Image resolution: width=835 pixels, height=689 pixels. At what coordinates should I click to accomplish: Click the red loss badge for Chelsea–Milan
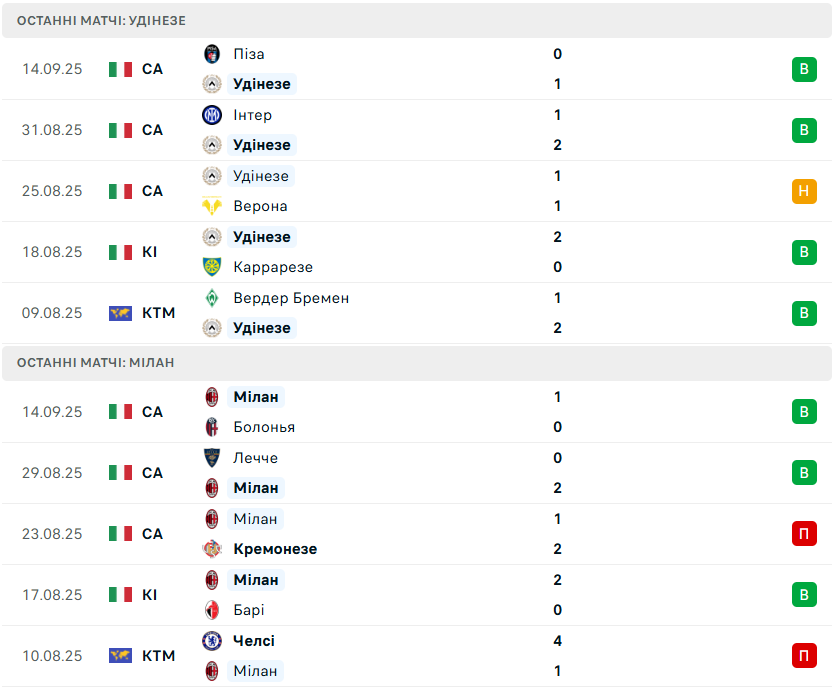[x=804, y=656]
